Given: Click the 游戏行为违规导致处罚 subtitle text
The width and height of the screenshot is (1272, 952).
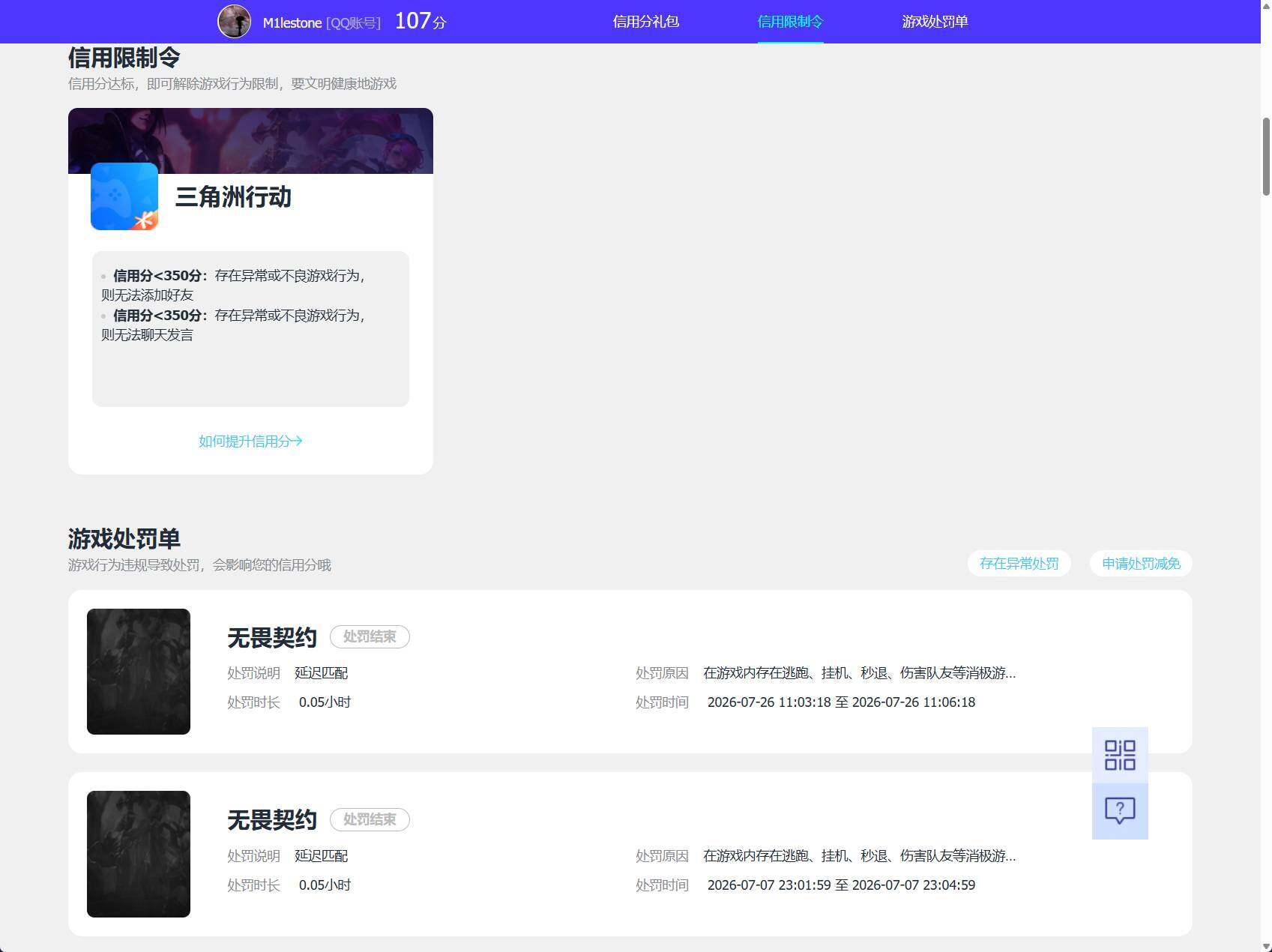Looking at the screenshot, I should pyautogui.click(x=199, y=565).
